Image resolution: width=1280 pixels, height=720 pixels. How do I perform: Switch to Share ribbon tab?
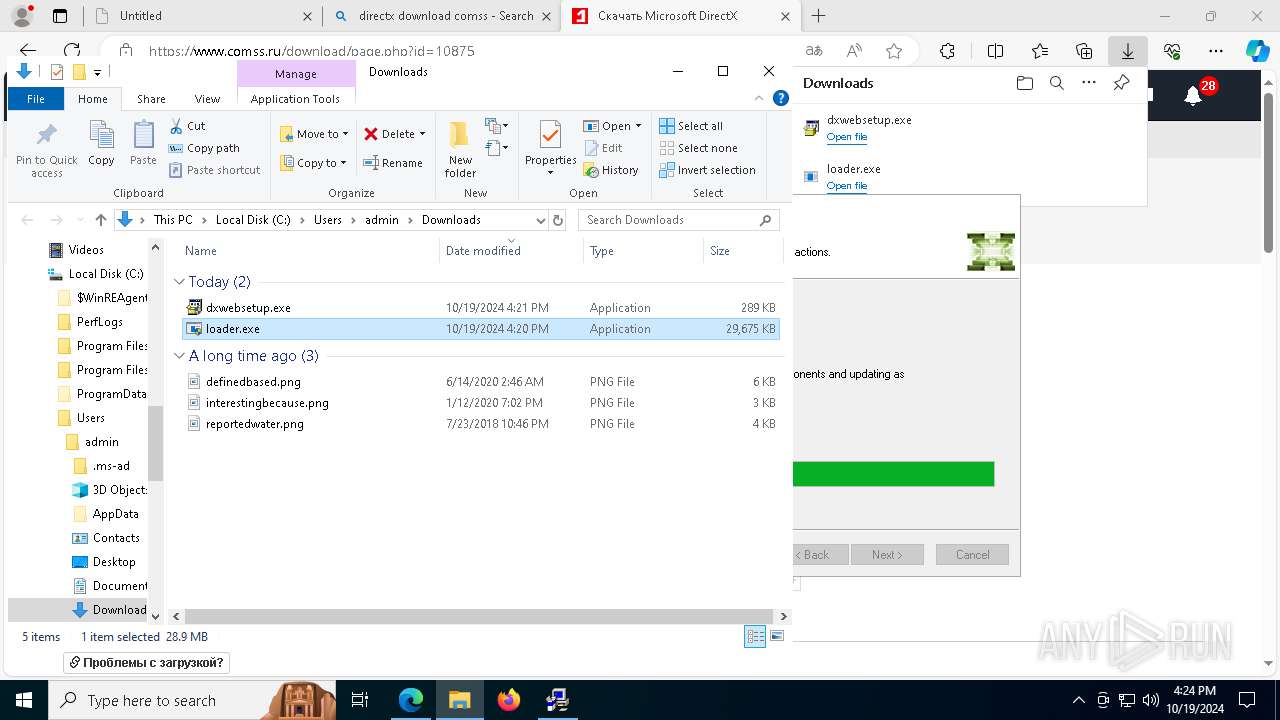click(152, 99)
